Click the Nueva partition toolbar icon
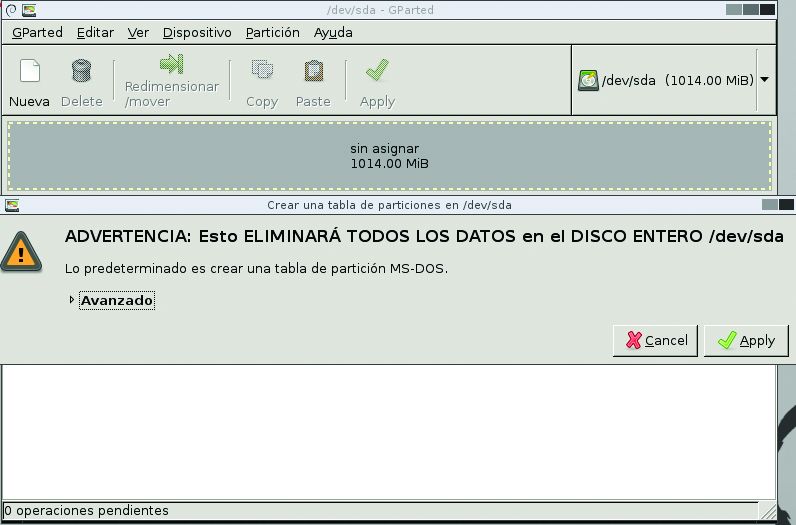 point(29,71)
